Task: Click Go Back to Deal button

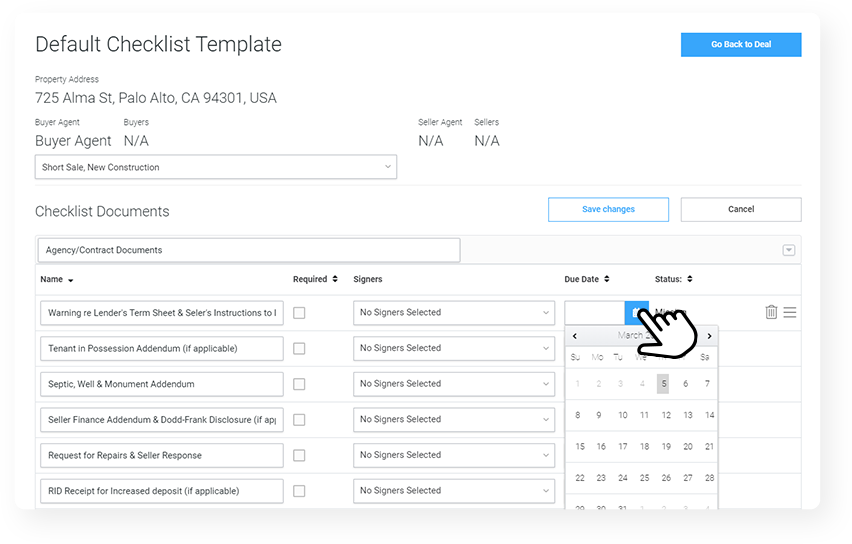Action: tap(740, 45)
